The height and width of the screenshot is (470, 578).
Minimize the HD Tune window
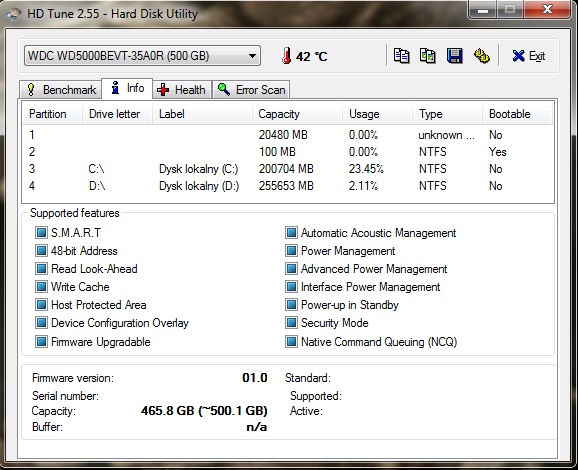coord(483,10)
